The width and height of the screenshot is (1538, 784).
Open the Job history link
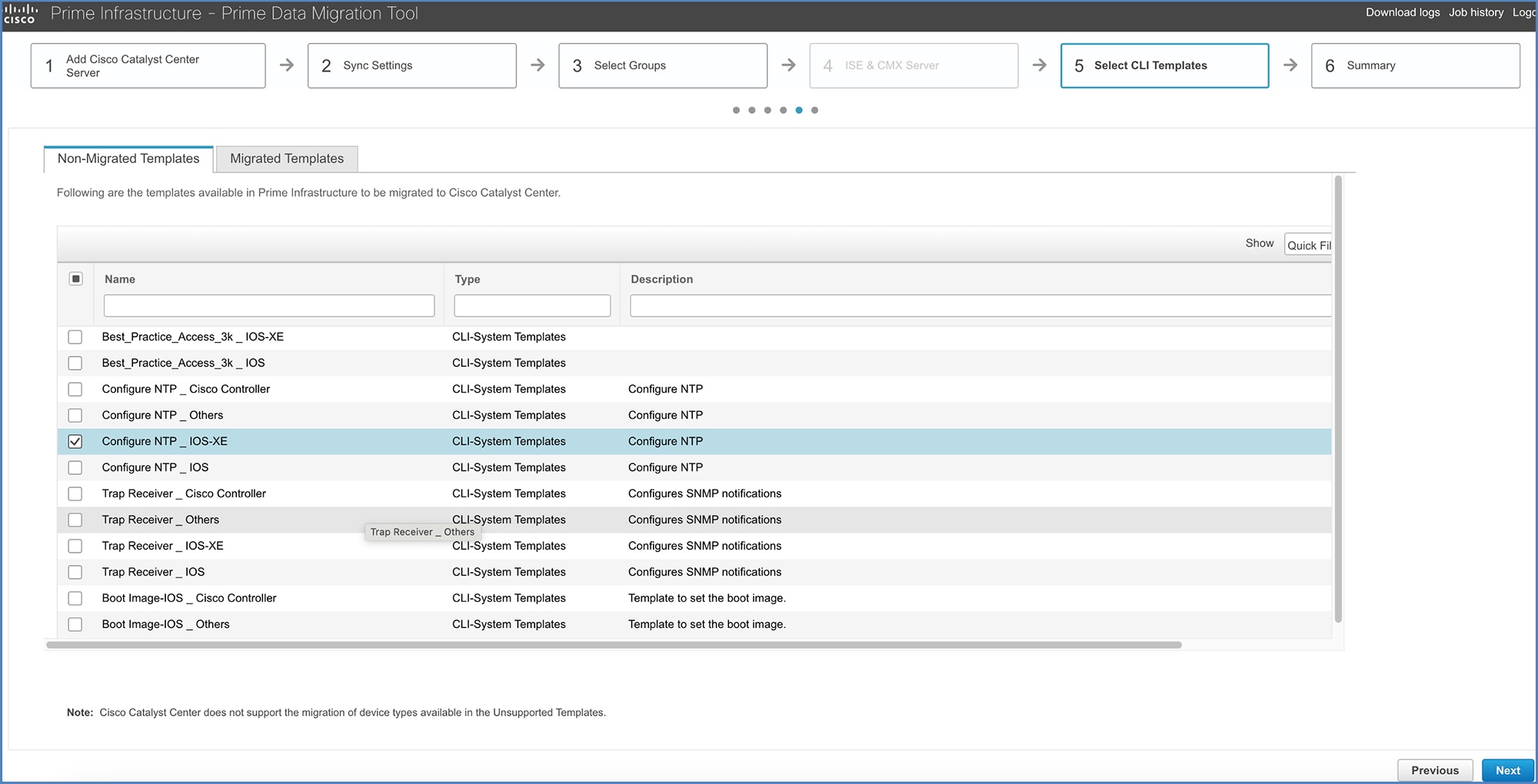click(x=1476, y=12)
